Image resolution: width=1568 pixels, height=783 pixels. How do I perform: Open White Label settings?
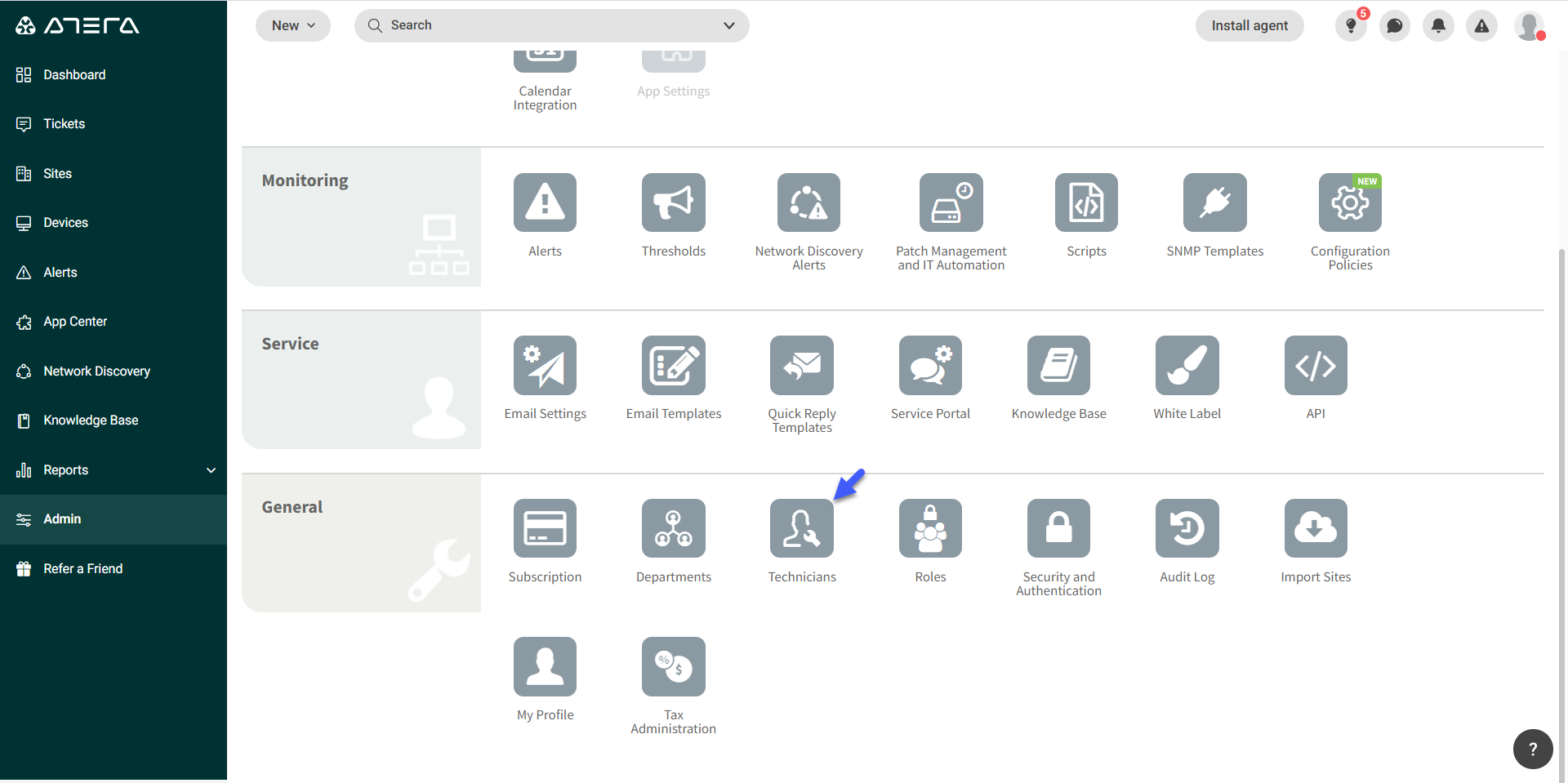click(x=1187, y=365)
